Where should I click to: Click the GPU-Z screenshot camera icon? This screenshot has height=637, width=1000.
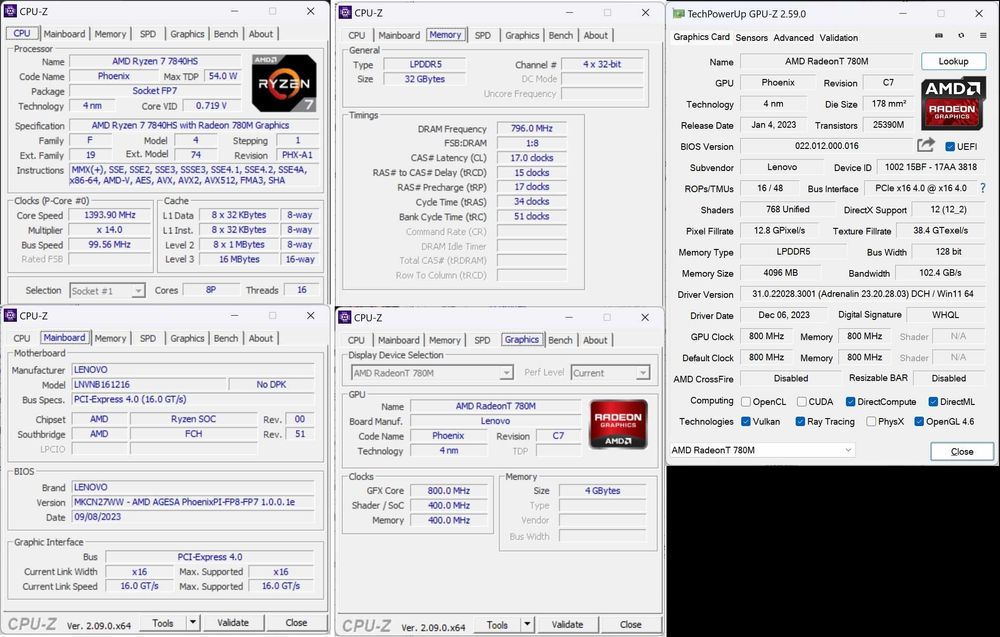(937, 38)
